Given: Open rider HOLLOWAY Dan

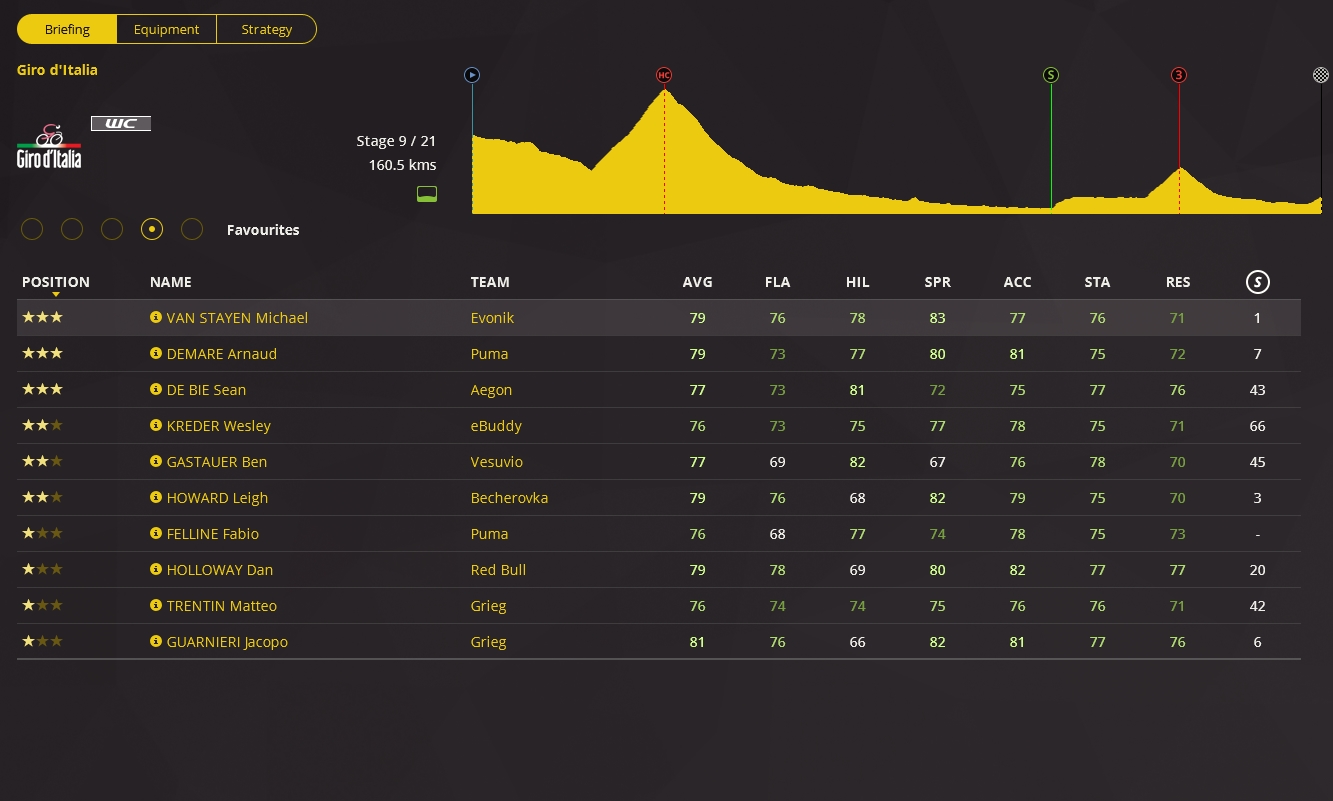Looking at the screenshot, I should point(220,570).
